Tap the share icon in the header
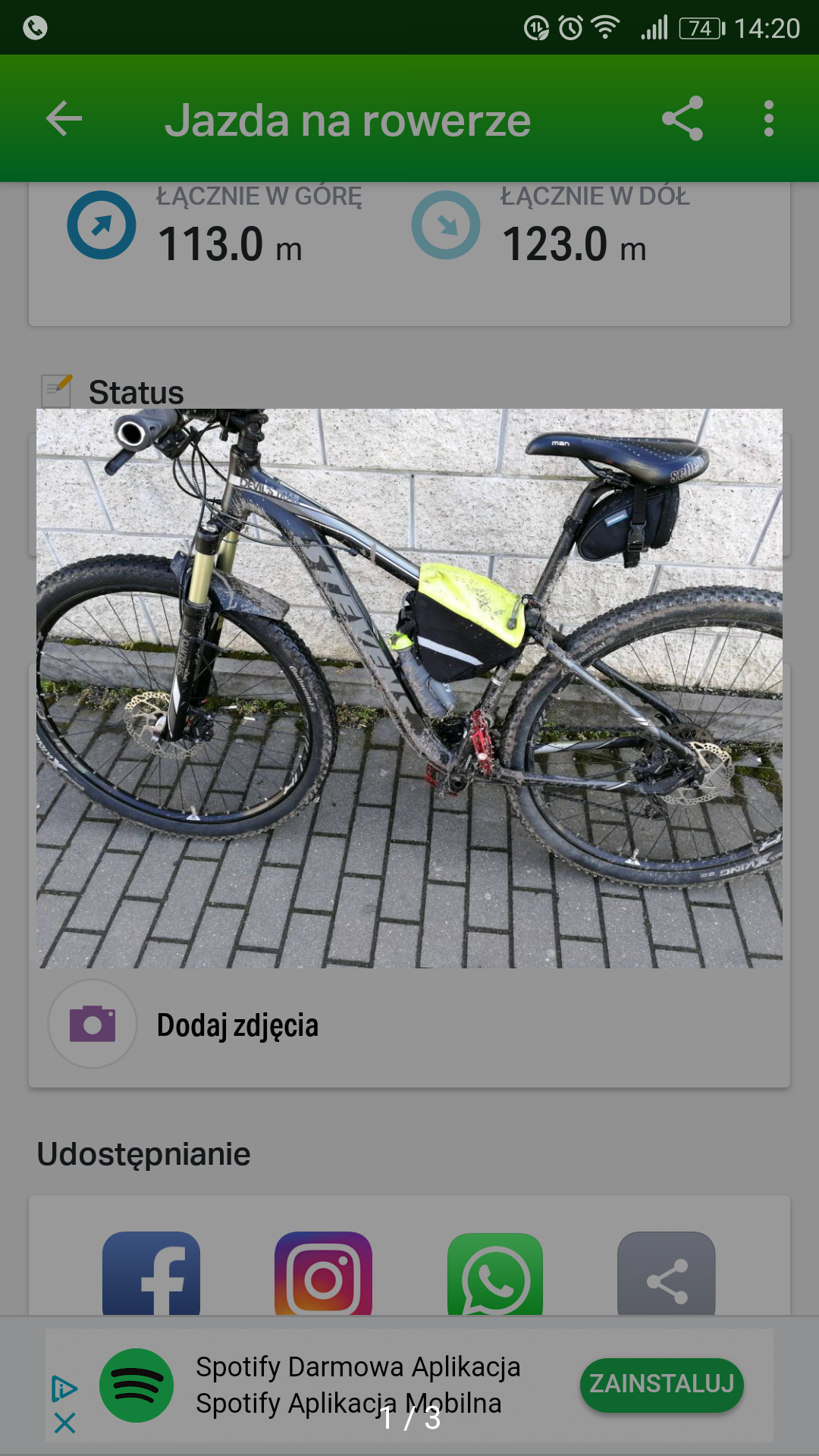Viewport: 819px width, 1456px height. point(682,118)
